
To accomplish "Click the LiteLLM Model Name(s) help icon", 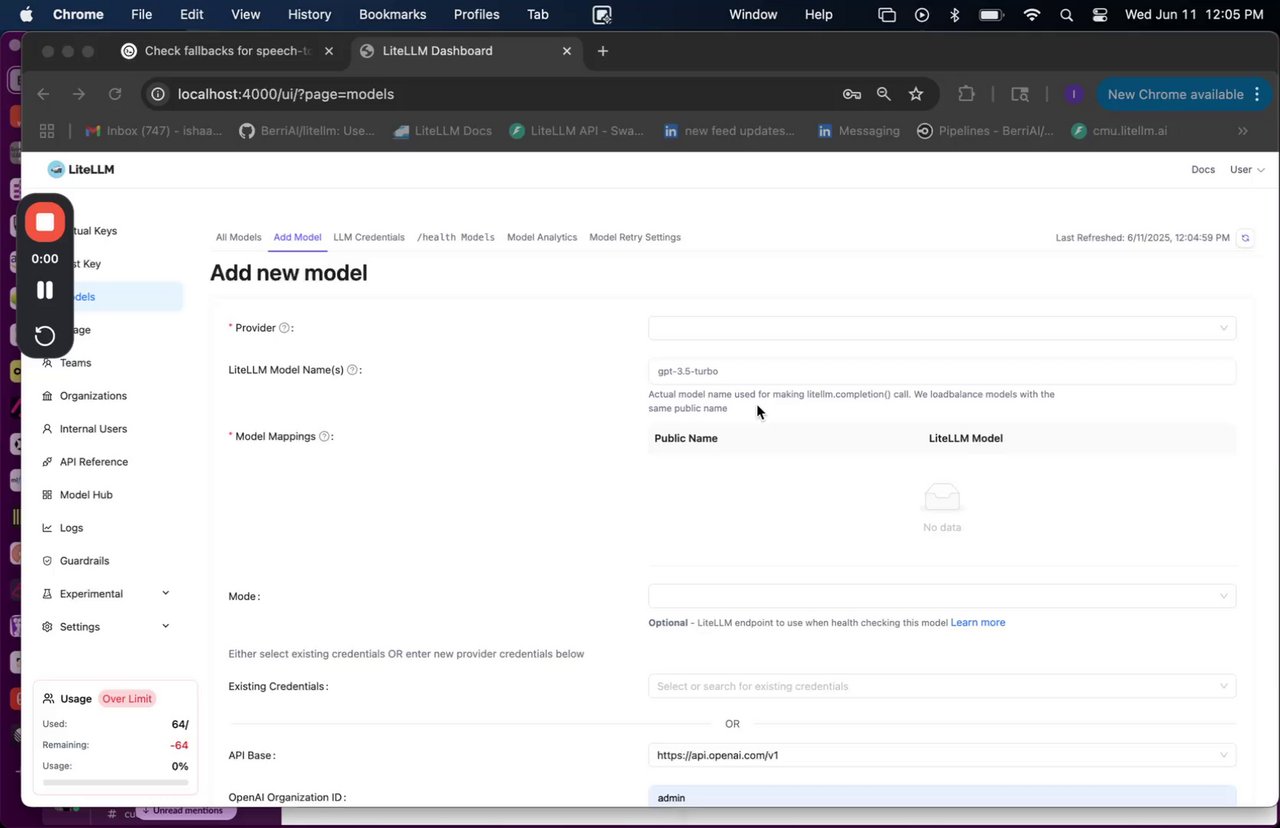I will [352, 370].
